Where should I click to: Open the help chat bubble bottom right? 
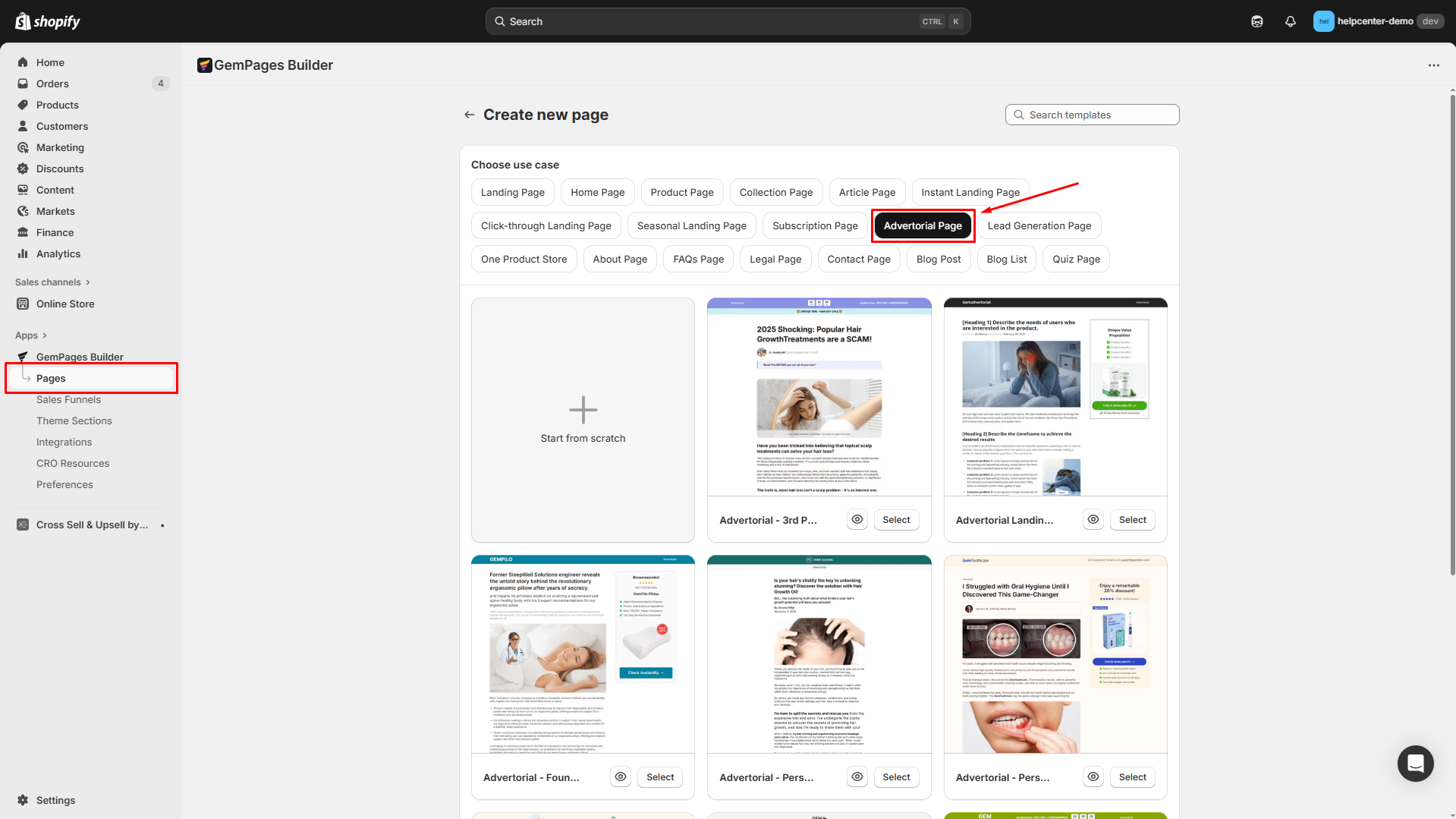click(1415, 764)
